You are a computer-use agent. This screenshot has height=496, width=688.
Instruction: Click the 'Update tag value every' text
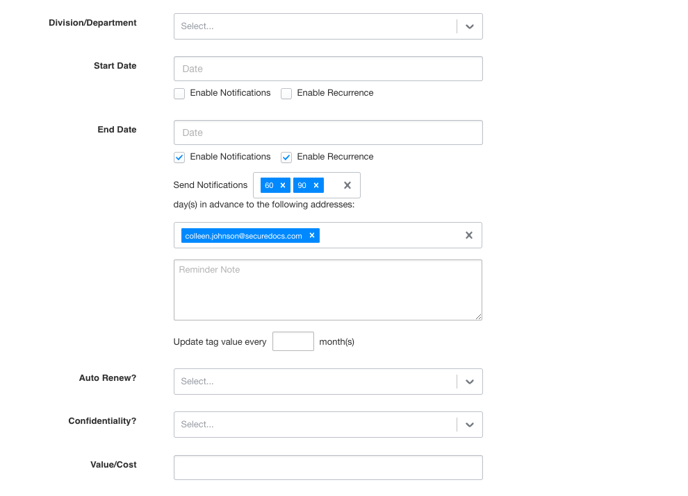coord(220,341)
